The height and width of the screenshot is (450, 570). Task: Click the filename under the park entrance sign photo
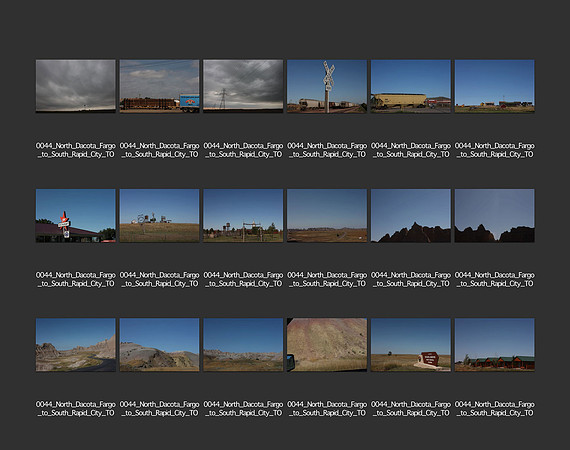tap(411, 409)
